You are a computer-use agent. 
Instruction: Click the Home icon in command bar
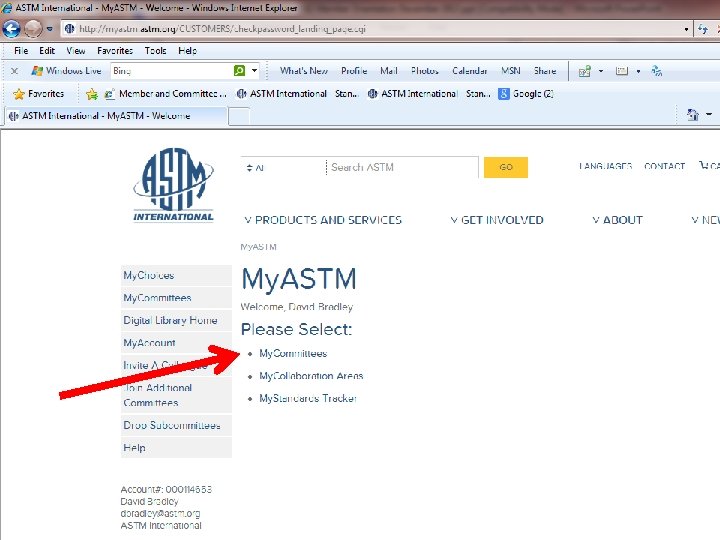[692, 114]
